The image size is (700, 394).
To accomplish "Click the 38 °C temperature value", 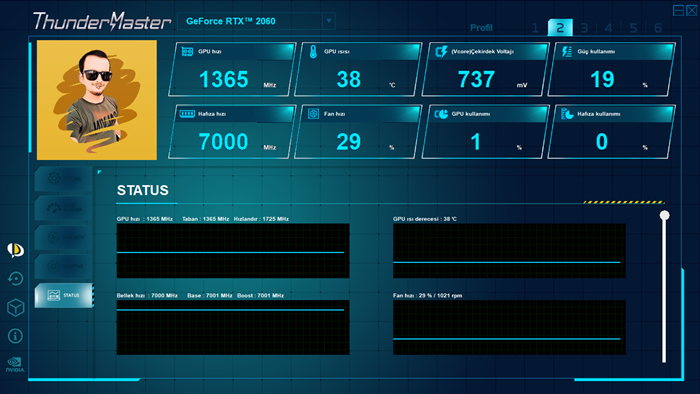I will (x=349, y=79).
